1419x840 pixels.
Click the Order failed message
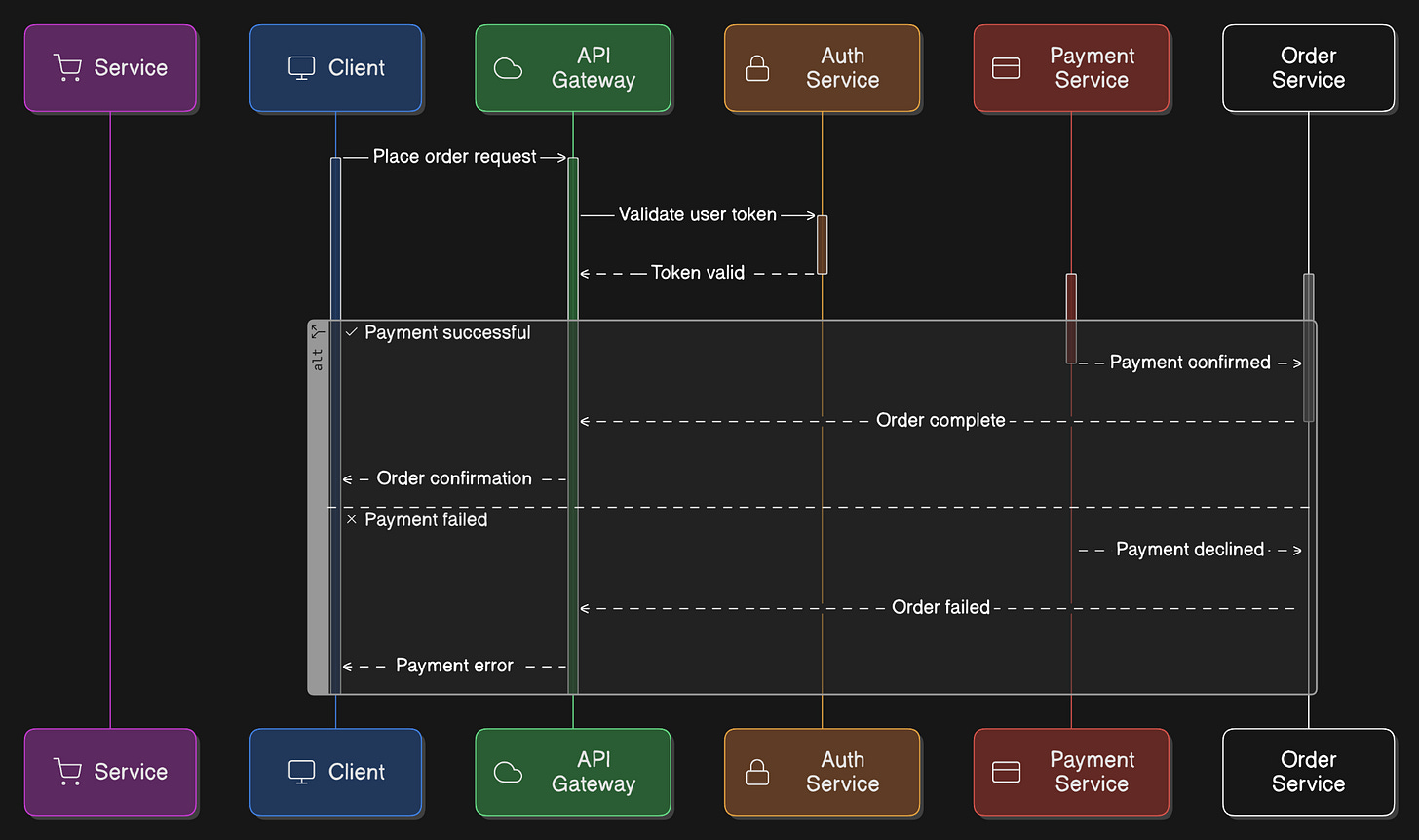click(x=940, y=608)
